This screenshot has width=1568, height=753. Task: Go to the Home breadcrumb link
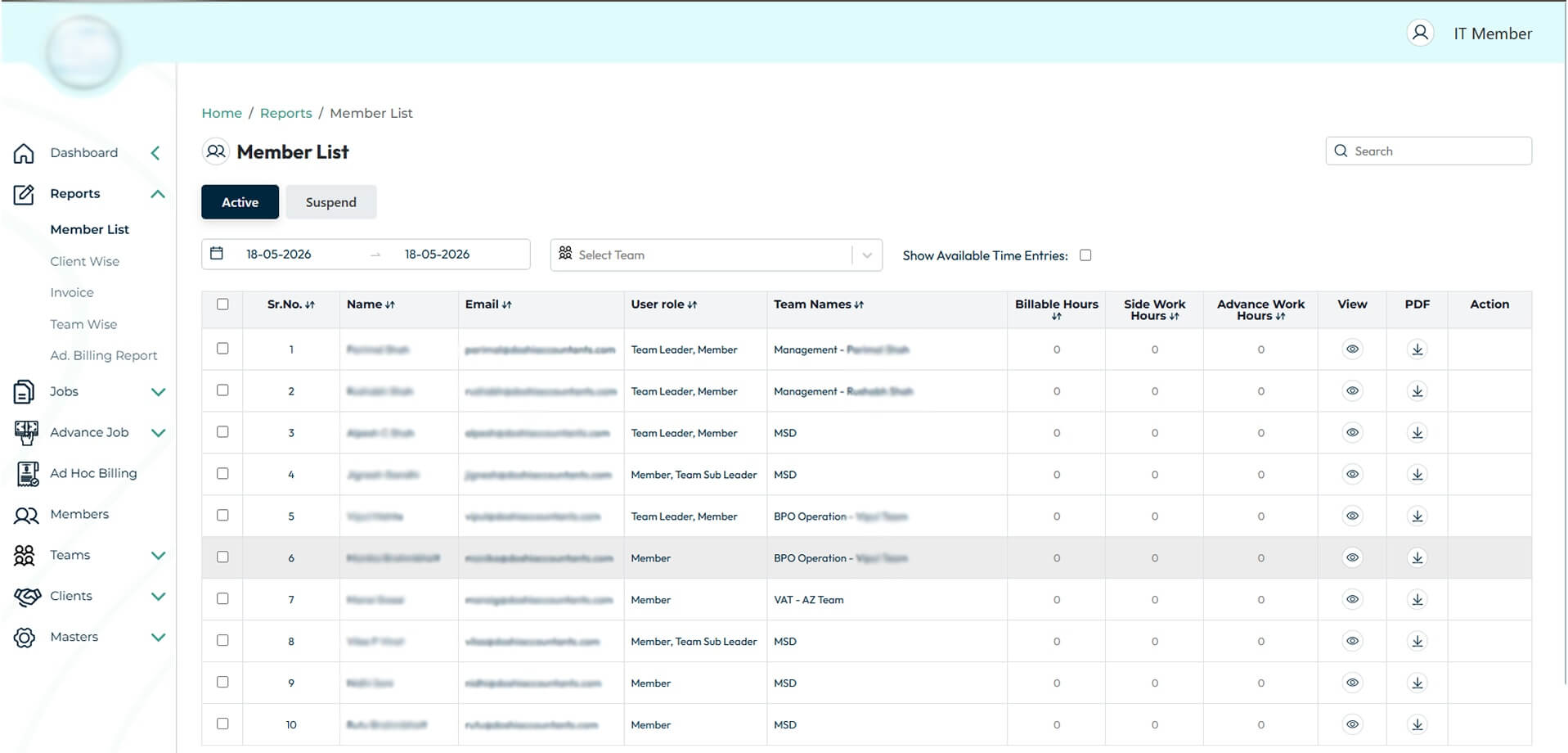(x=222, y=113)
